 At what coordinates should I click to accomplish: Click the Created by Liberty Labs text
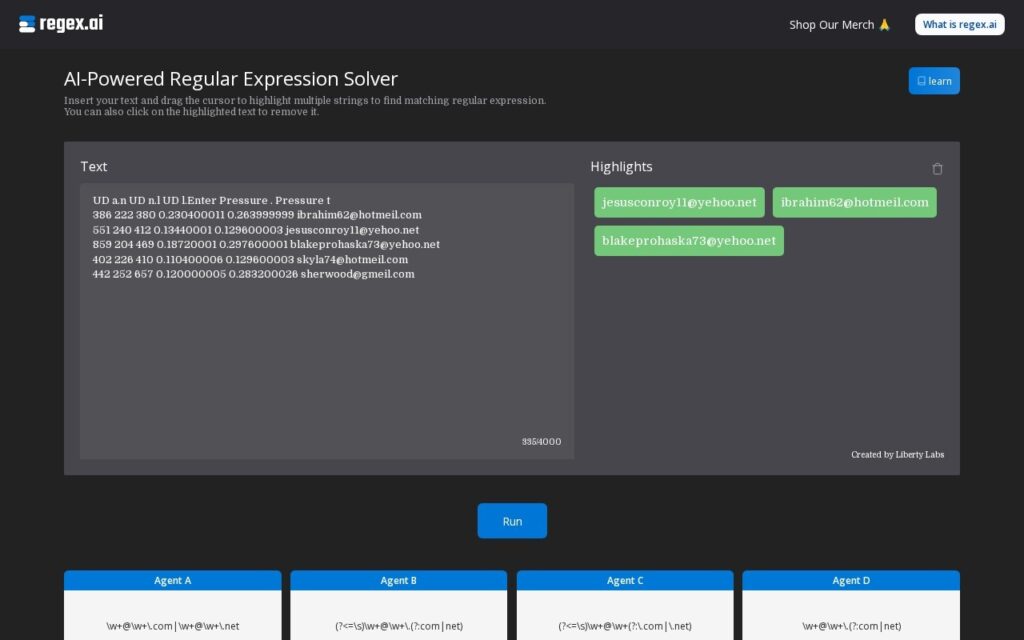[x=897, y=455]
